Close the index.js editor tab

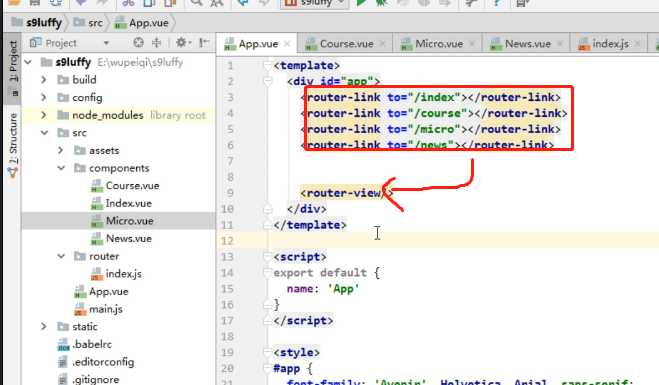tap(638, 44)
